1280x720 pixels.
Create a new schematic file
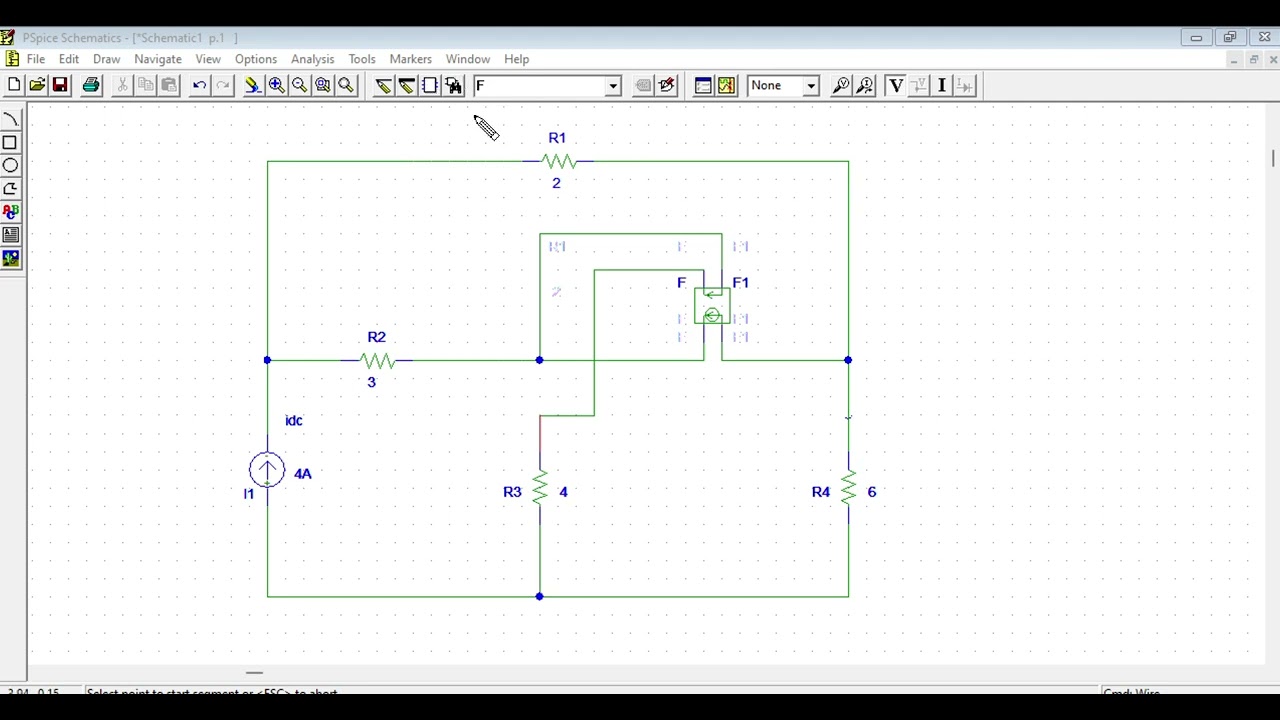point(14,86)
